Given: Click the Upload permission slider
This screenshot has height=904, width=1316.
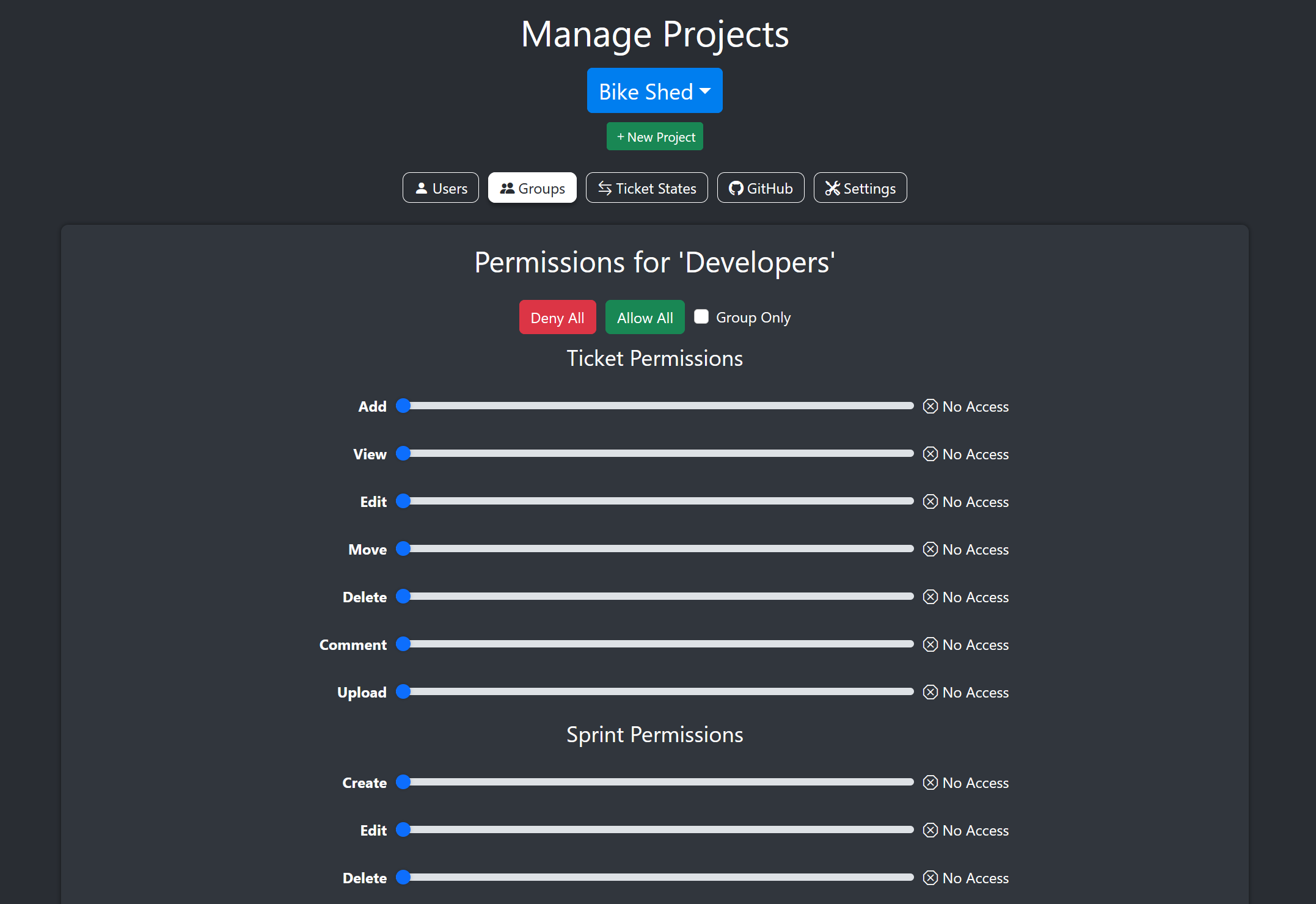Looking at the screenshot, I should (655, 692).
